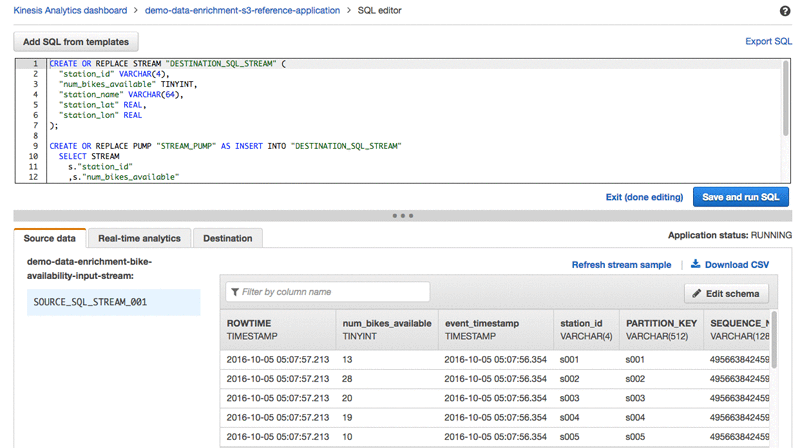Click the Export SQL link
This screenshot has height=448, width=800.
[768, 41]
